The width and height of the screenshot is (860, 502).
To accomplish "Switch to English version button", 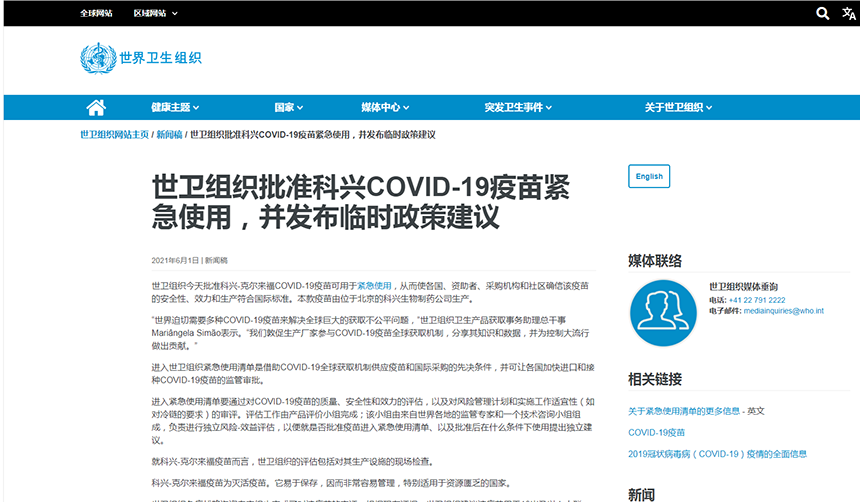I will (649, 176).
